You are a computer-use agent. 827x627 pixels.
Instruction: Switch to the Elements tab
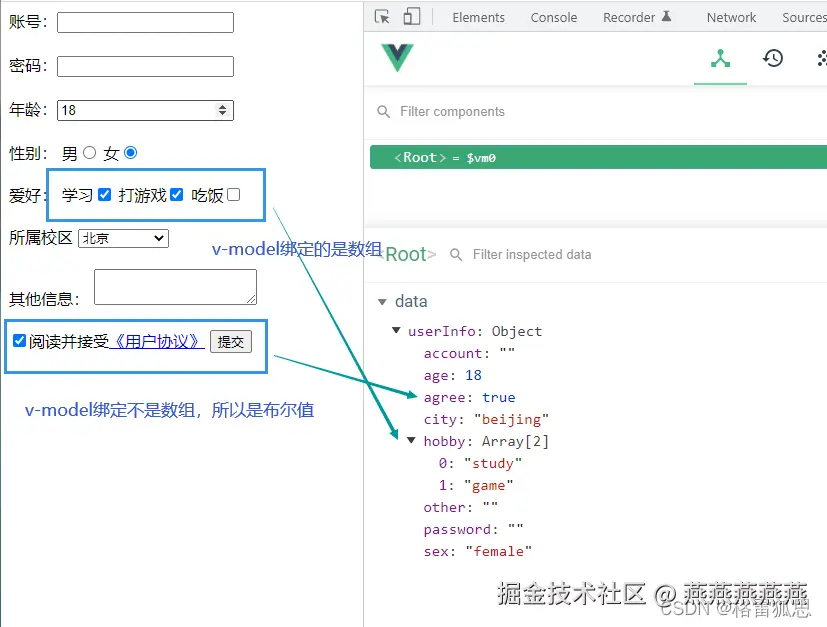pos(478,17)
